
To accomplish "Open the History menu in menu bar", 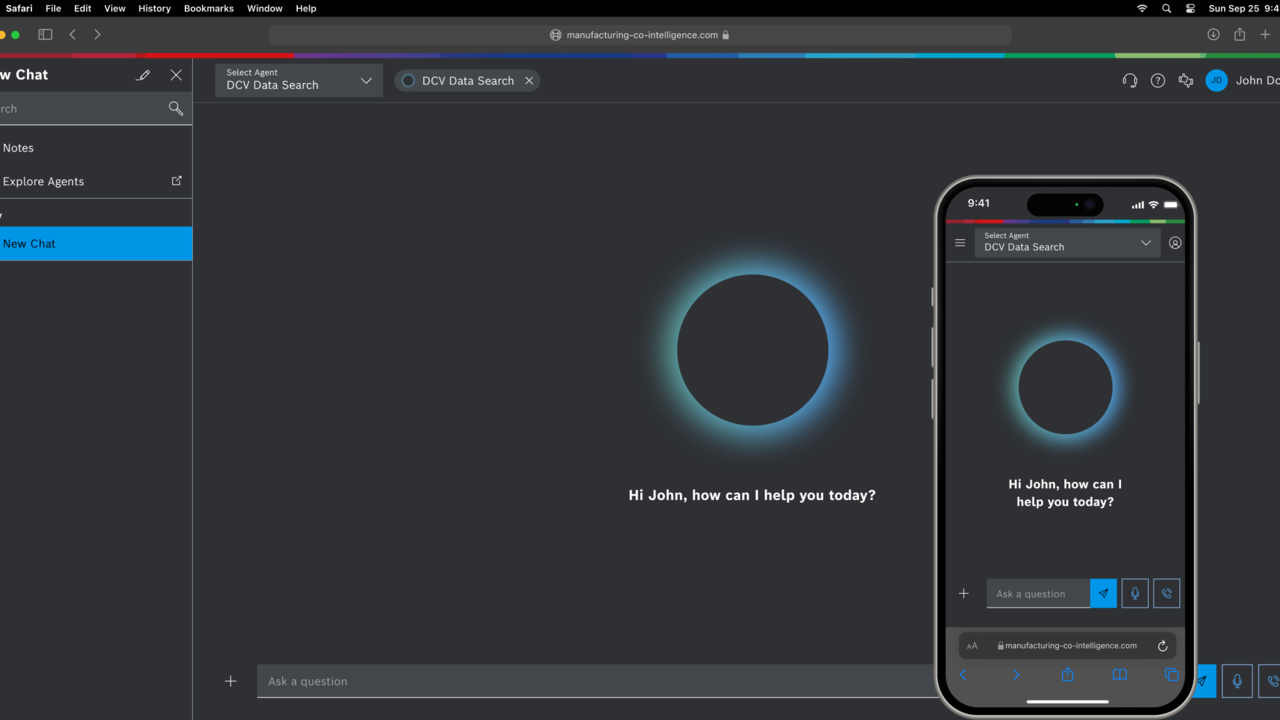I will click(x=154, y=8).
